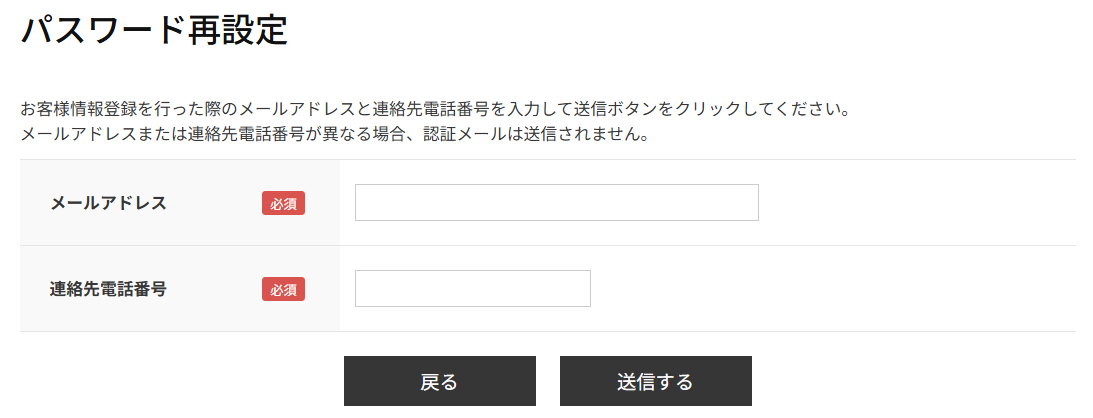Screen dimensions: 1093x418
Task: Click the 必須 badge beside 連絡先電話番号
Action: point(283,289)
